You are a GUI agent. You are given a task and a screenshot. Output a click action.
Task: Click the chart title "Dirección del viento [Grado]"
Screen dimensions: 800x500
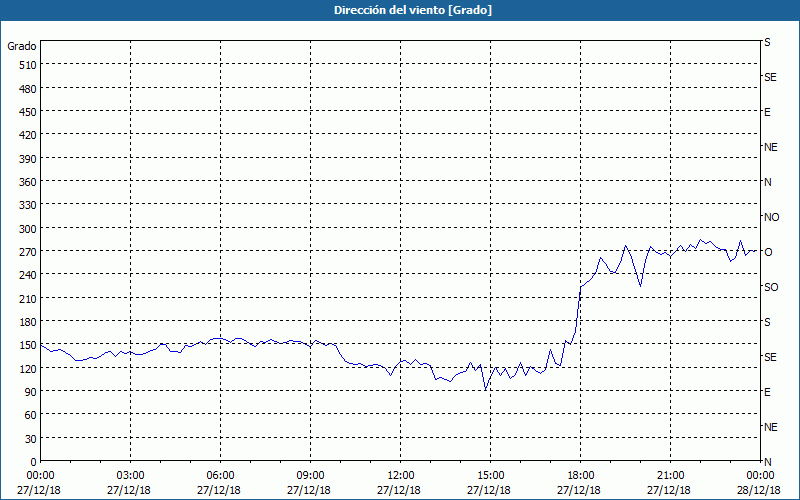413,10
